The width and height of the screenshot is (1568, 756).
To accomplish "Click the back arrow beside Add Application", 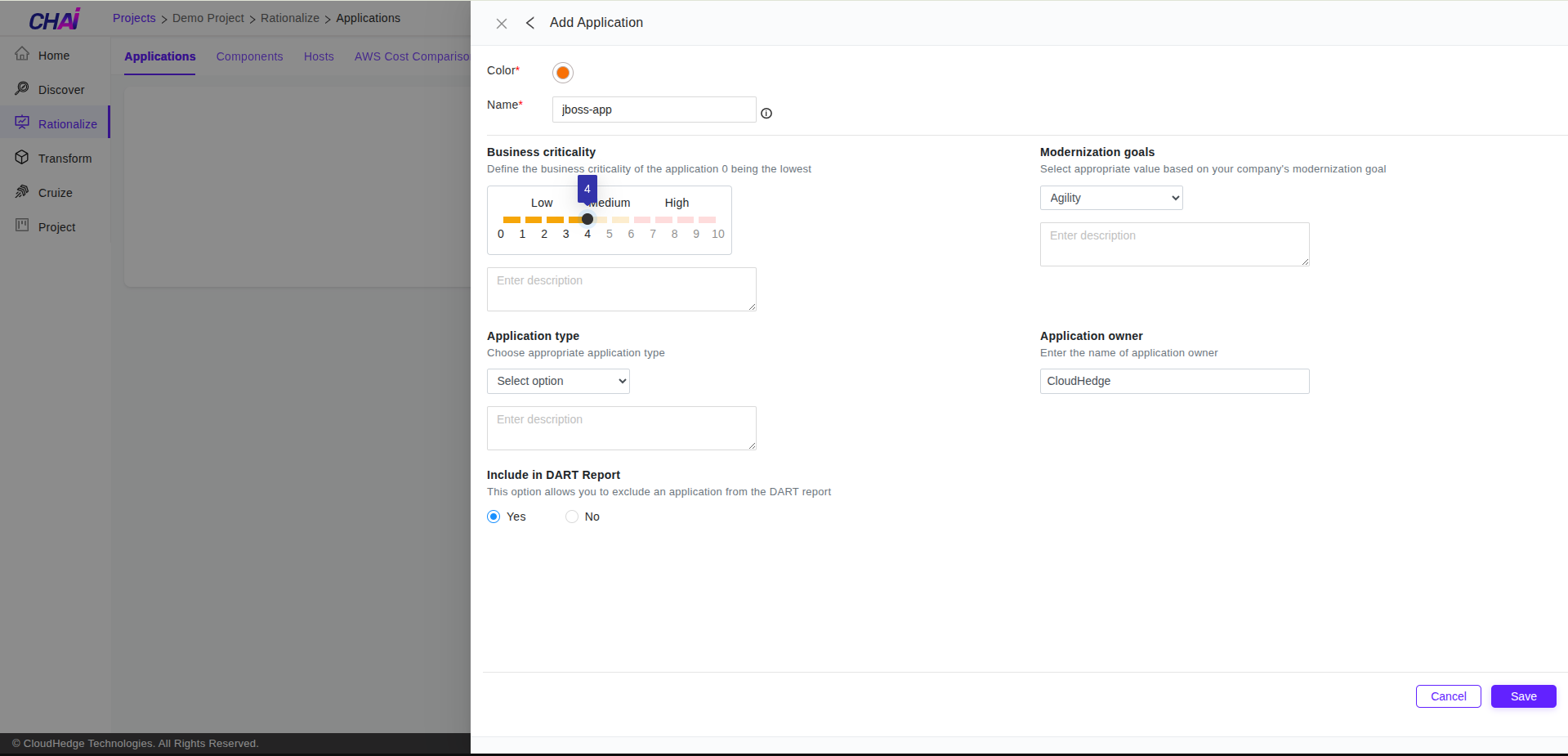I will pyautogui.click(x=530, y=23).
